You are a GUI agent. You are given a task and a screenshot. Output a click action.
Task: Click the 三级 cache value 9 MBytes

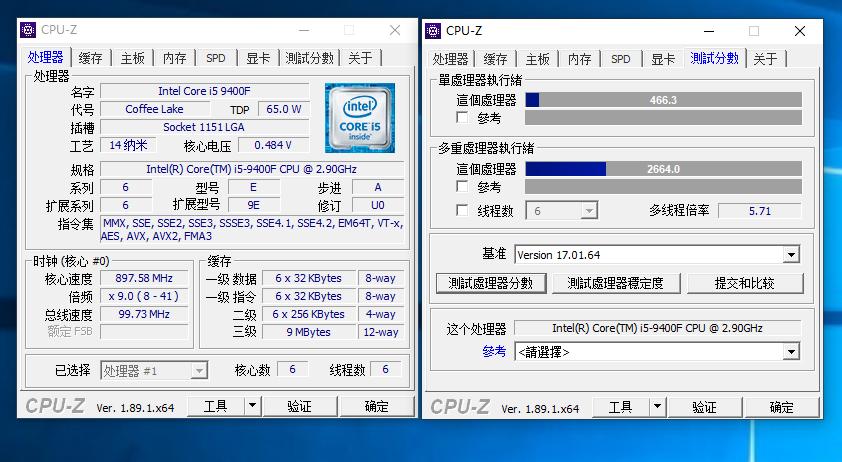(x=309, y=332)
